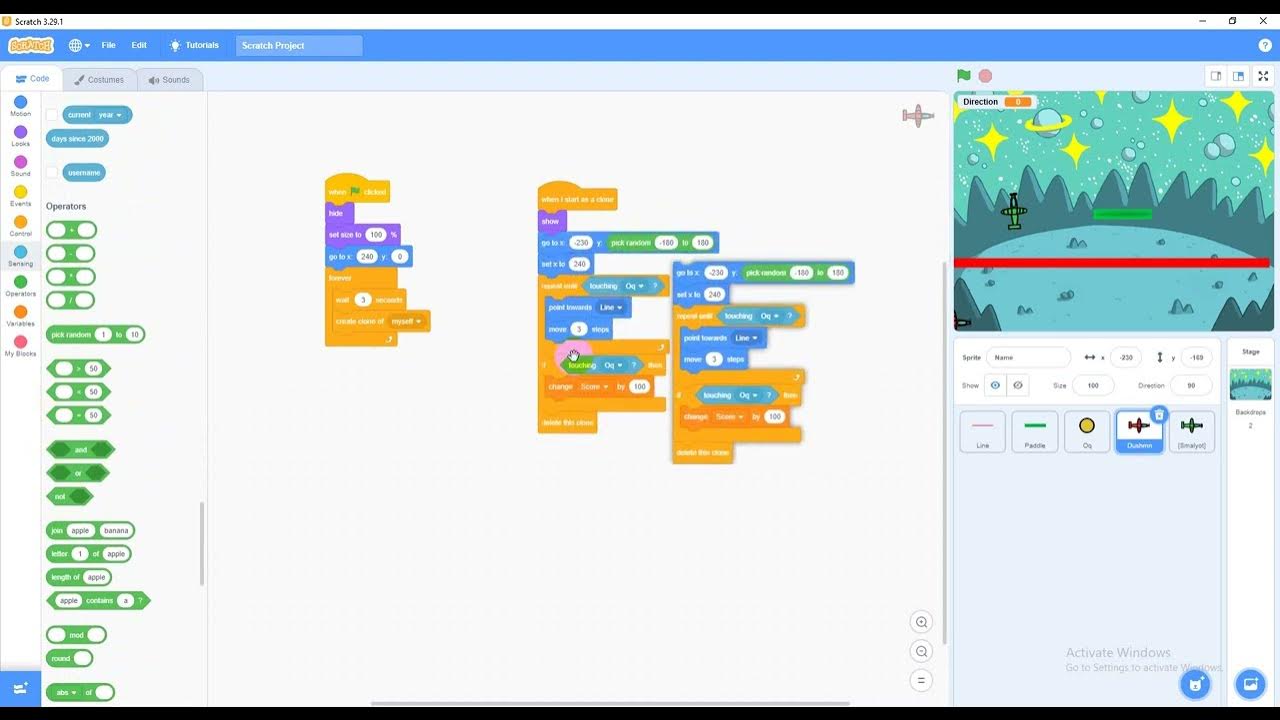Open the Looks block category

coord(20,136)
